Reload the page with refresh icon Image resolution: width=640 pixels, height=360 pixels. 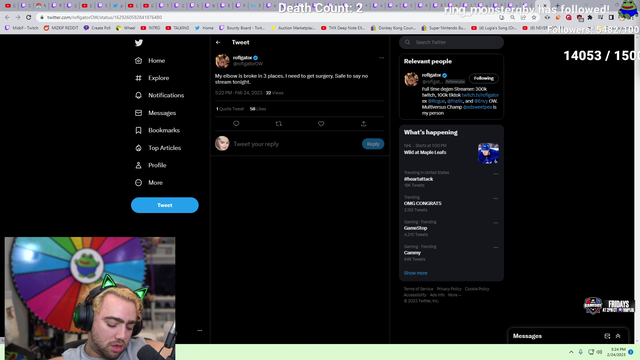tap(28, 17)
